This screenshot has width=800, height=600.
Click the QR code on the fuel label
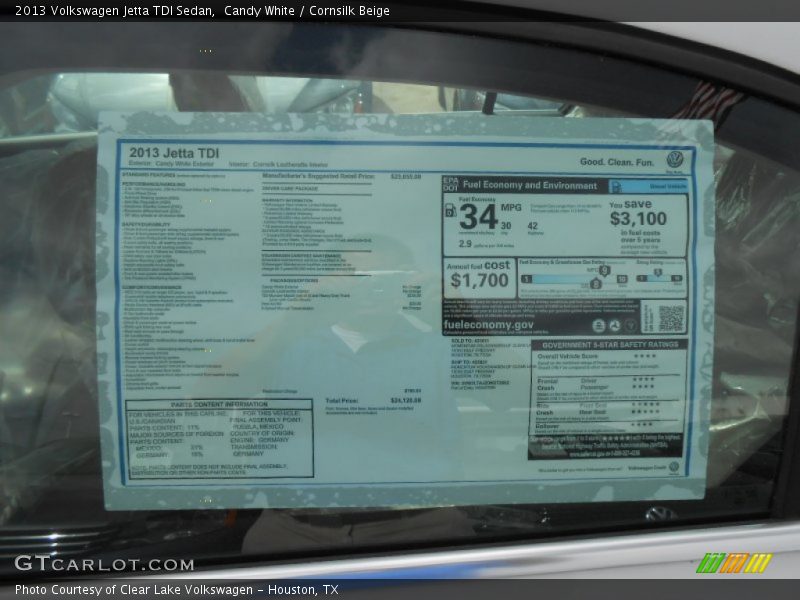click(x=671, y=318)
